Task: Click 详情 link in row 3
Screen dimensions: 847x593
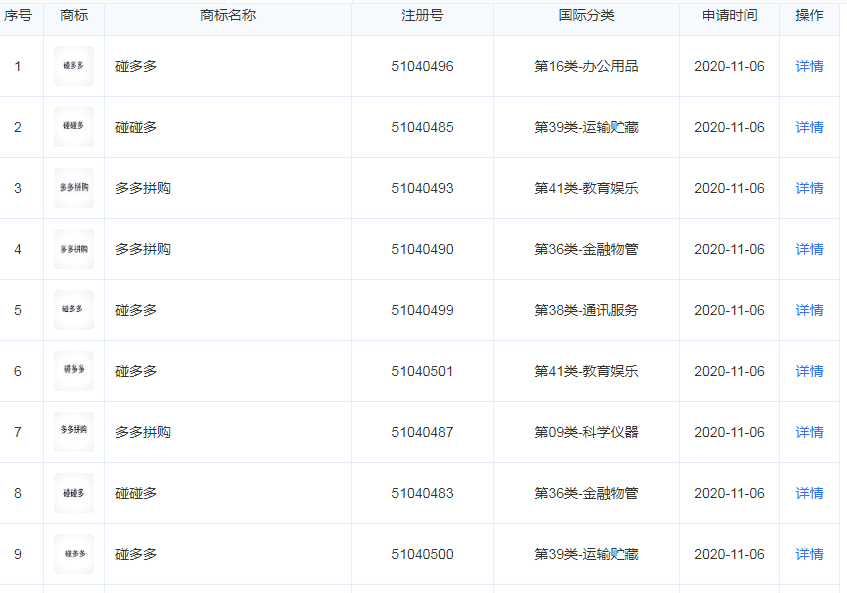Action: coord(809,188)
